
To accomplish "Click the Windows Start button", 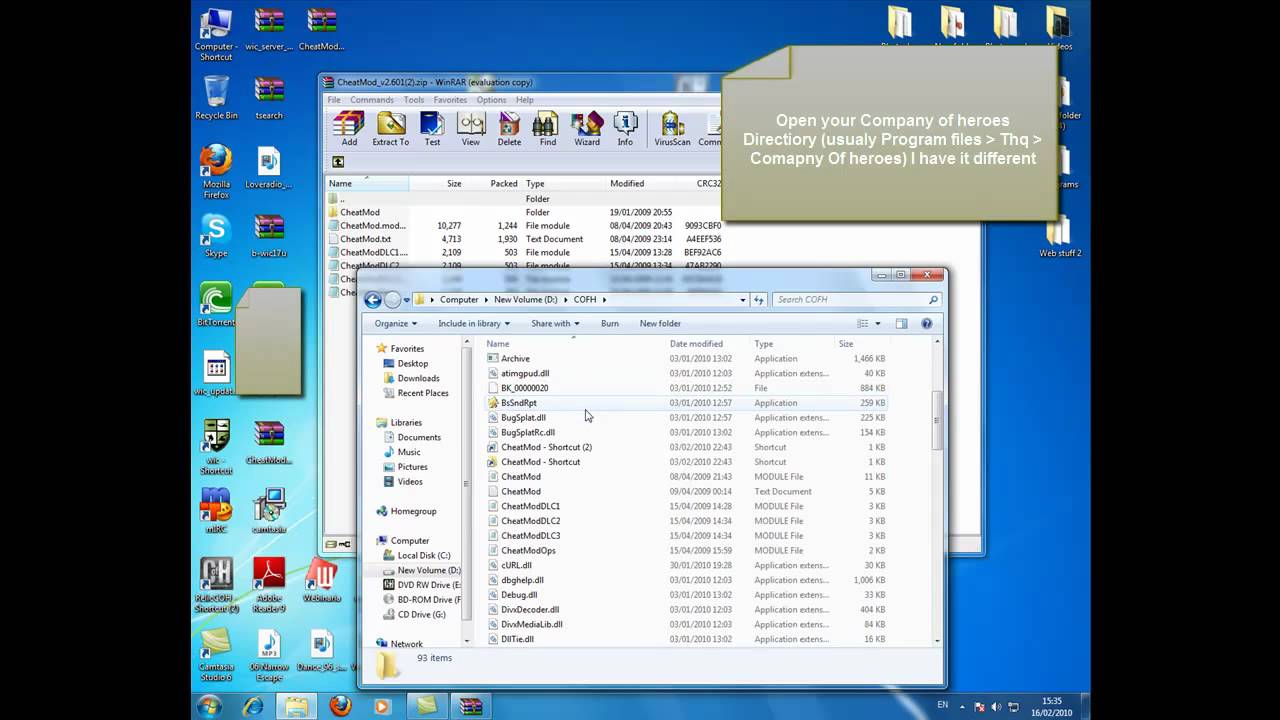I will [210, 706].
